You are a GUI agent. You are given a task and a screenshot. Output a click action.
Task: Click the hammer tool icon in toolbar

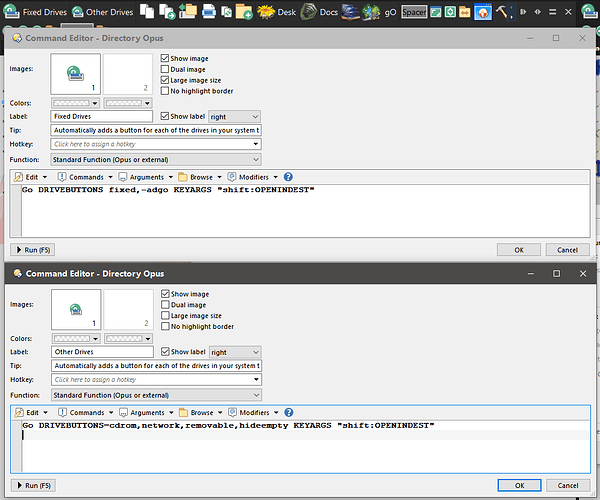[501, 12]
